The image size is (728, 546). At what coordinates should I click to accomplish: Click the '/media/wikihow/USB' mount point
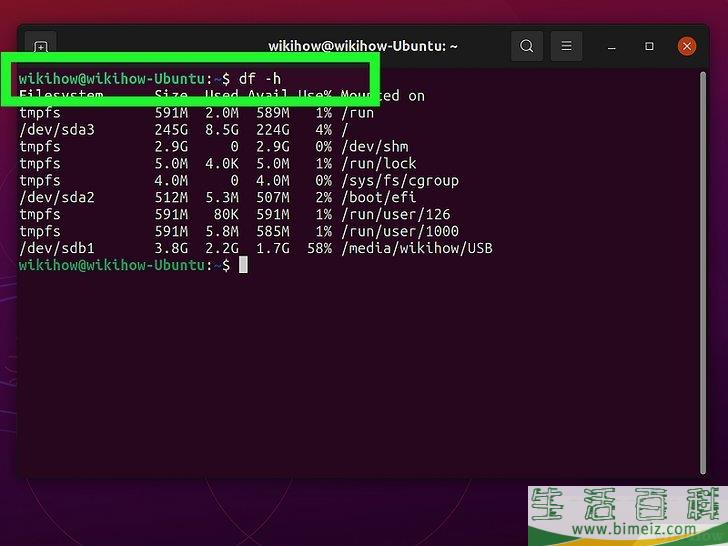(x=416, y=248)
